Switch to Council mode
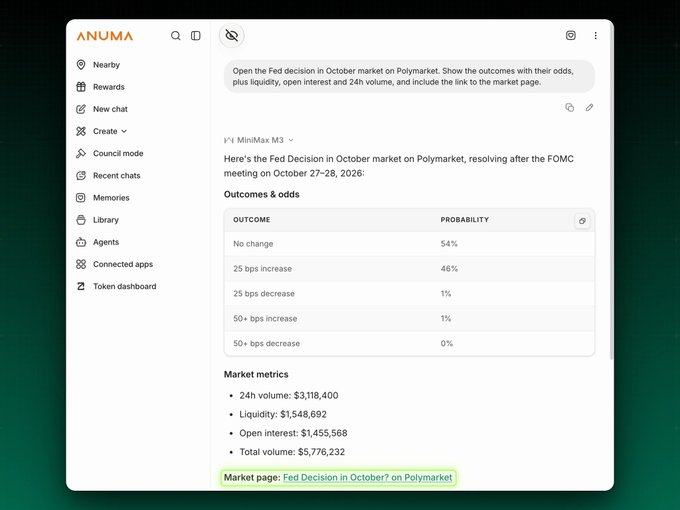Screen dimensions: 680x510 pos(118,153)
